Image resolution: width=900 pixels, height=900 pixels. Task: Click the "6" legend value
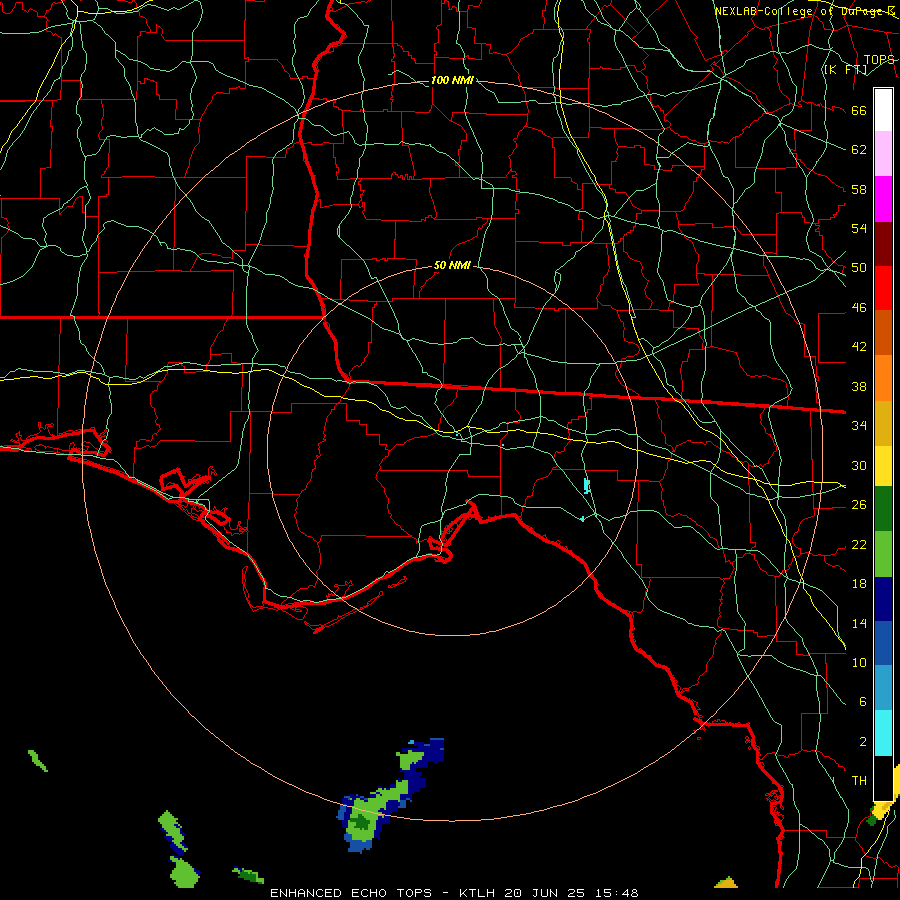coord(862,702)
